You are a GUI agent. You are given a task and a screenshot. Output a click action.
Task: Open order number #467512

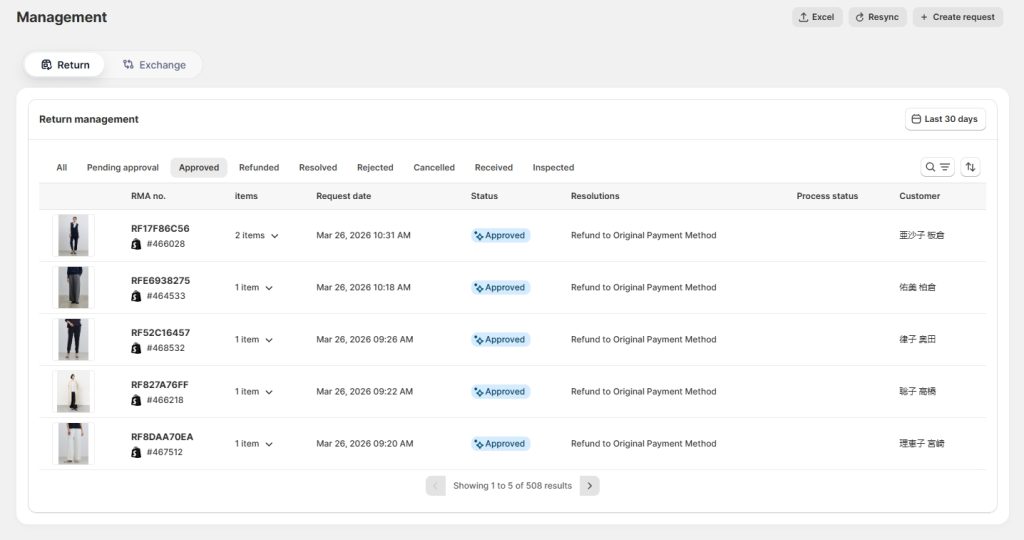[165, 453]
